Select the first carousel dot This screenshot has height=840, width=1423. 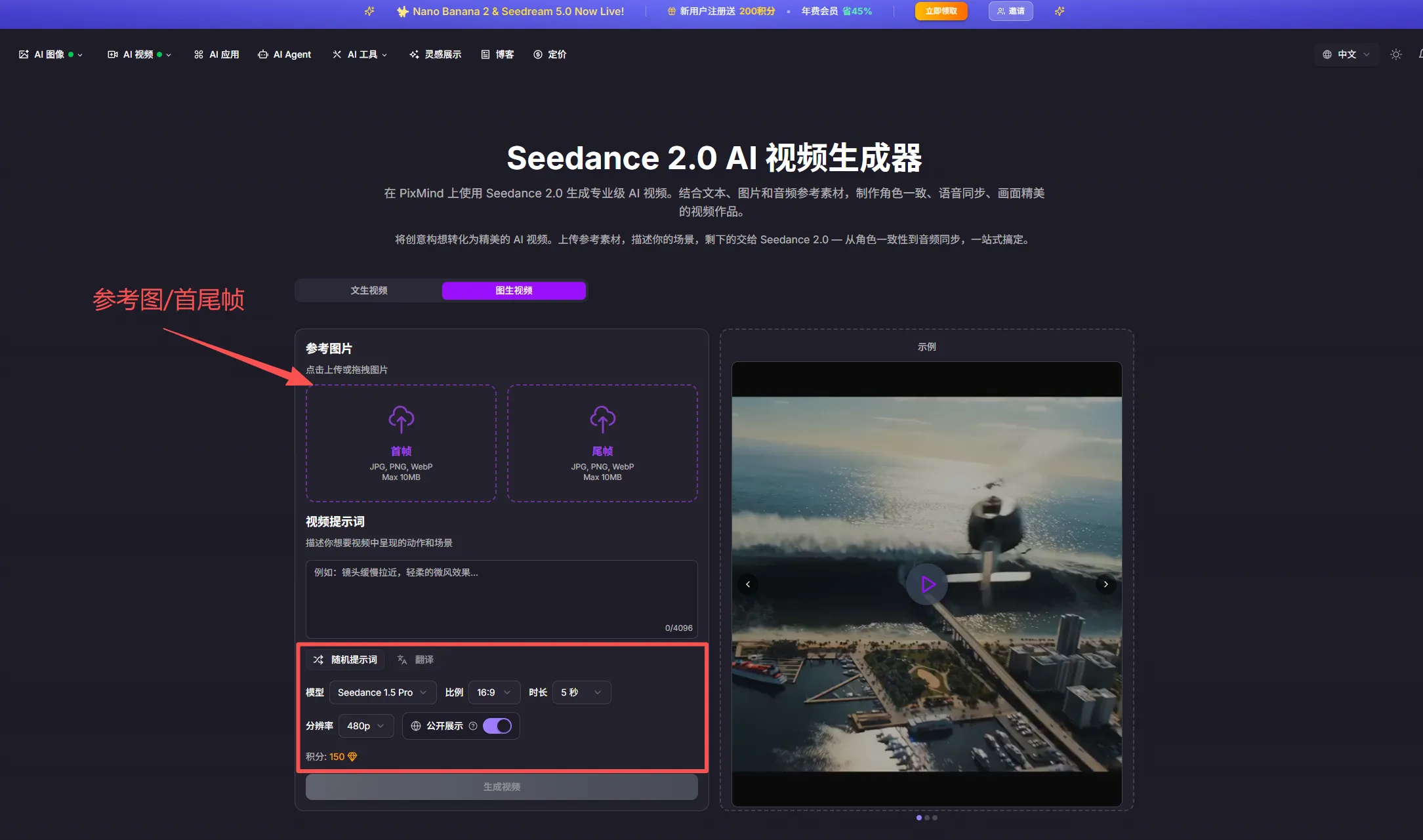click(919, 818)
